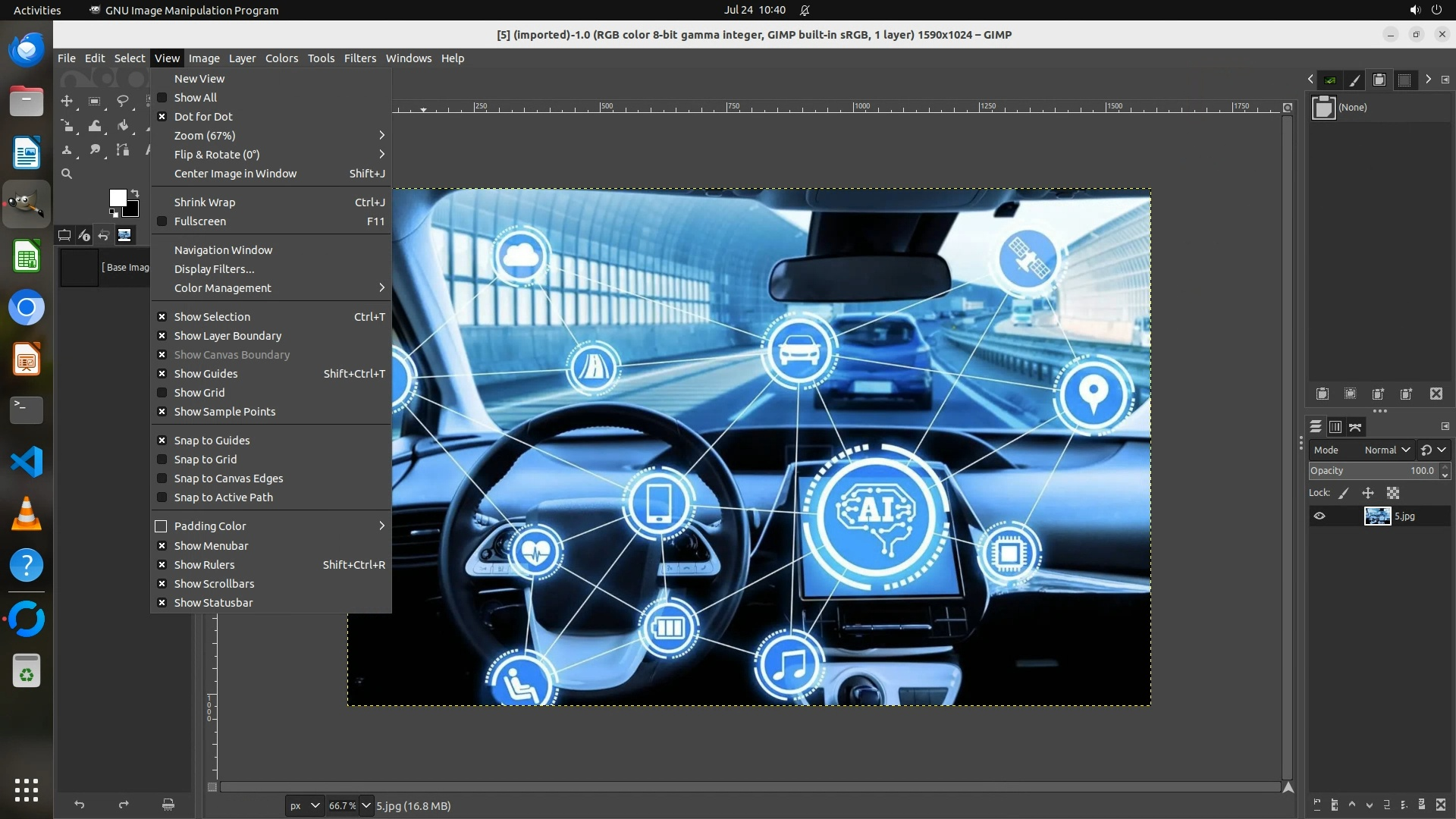The width and height of the screenshot is (1456, 819).
Task: Click the white foreground color swatch
Action: [117, 197]
